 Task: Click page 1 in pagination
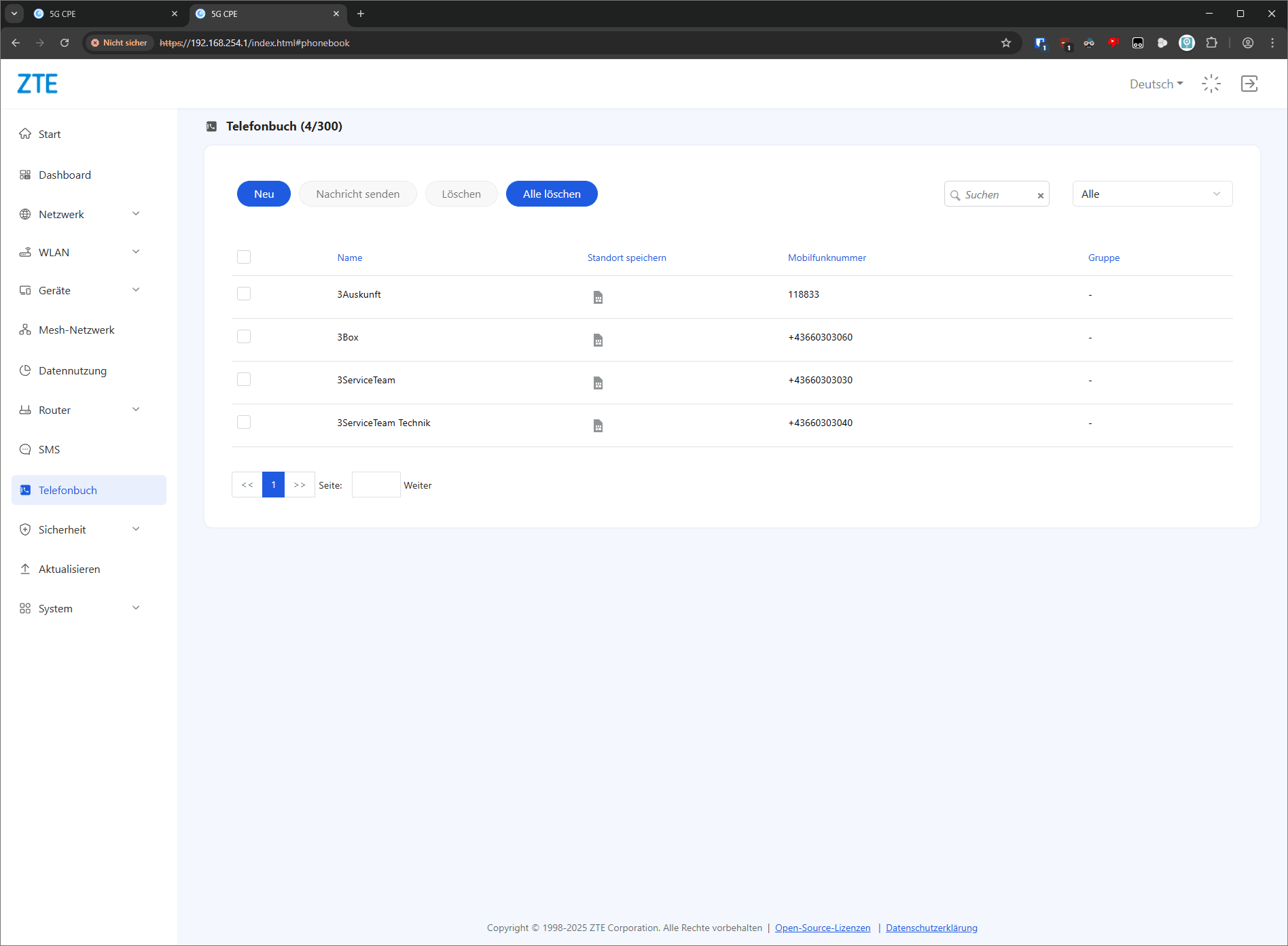pyautogui.click(x=273, y=485)
